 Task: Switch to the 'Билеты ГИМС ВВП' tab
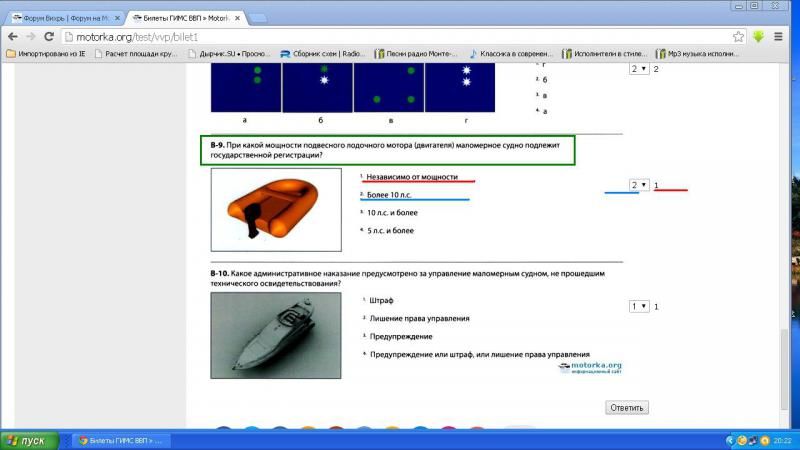pyautogui.click(x=180, y=17)
